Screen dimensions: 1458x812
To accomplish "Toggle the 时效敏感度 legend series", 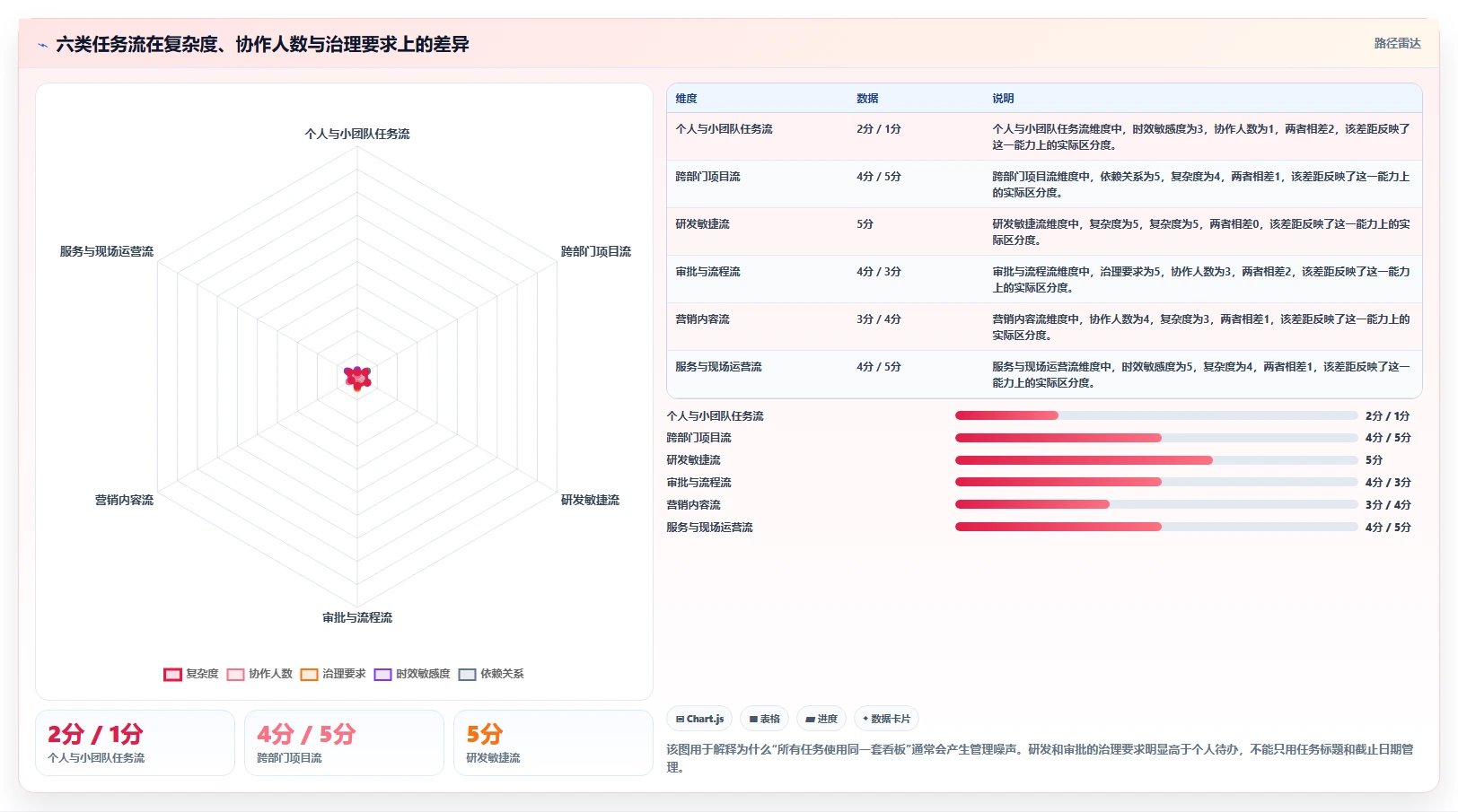I will click(x=412, y=674).
